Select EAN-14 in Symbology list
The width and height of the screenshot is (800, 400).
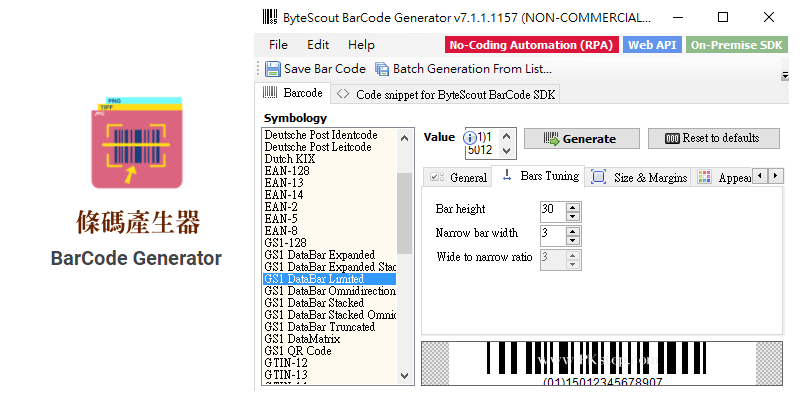[x=330, y=195]
